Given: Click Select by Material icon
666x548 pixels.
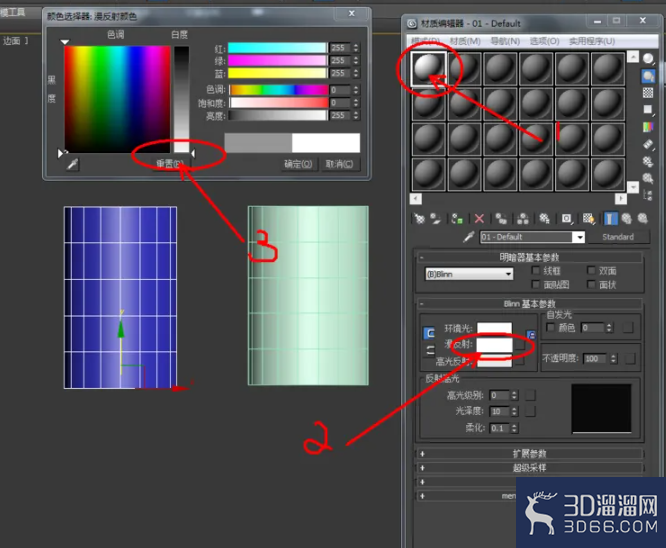Looking at the screenshot, I should [648, 178].
